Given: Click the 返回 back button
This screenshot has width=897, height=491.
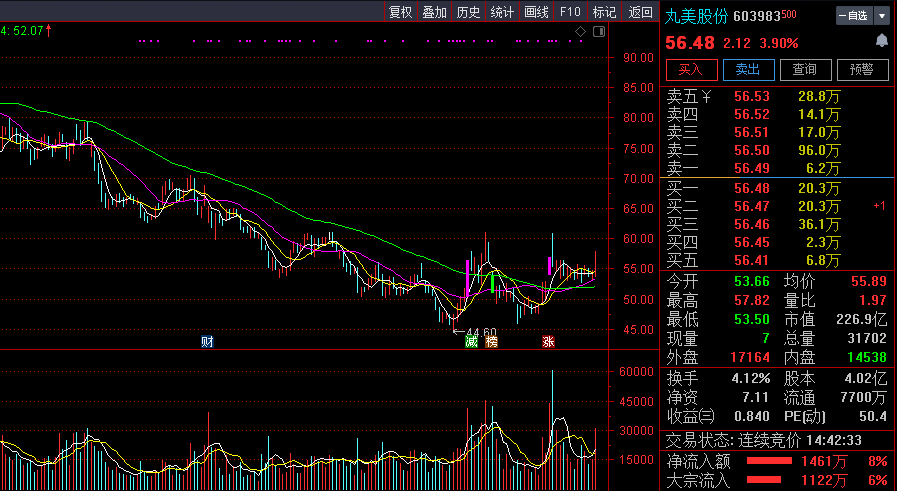Looking at the screenshot, I should point(640,12).
